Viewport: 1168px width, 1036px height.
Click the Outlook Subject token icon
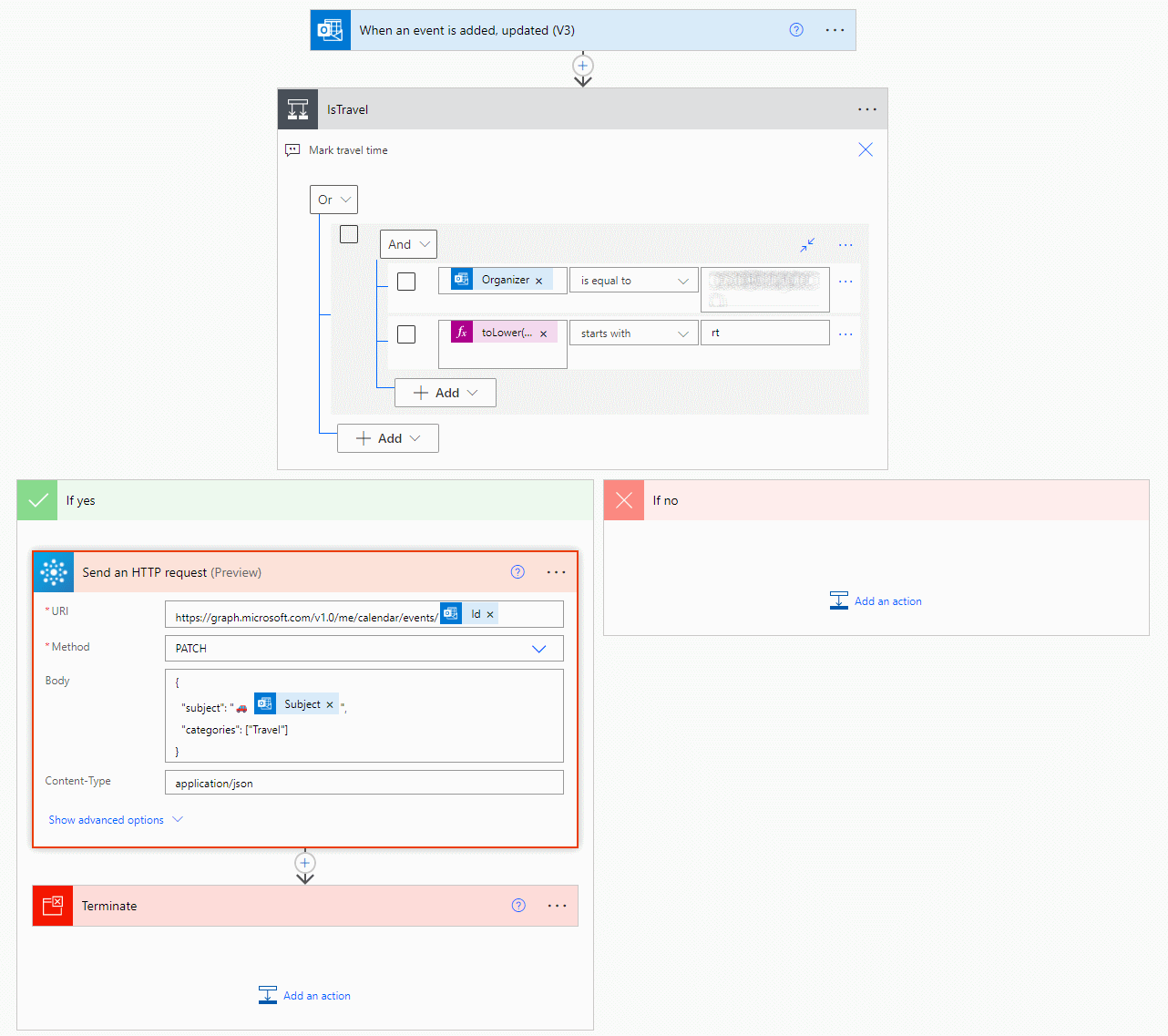coord(265,703)
